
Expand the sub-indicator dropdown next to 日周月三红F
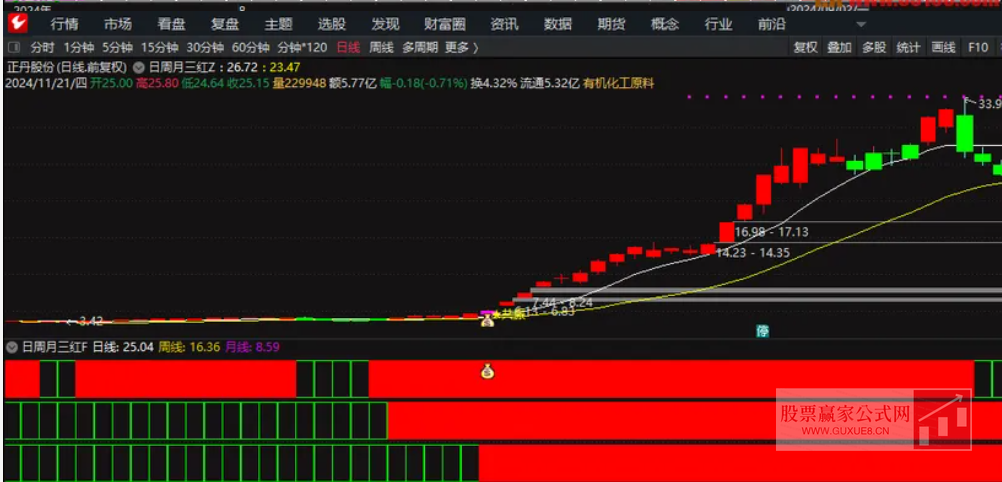point(11,347)
